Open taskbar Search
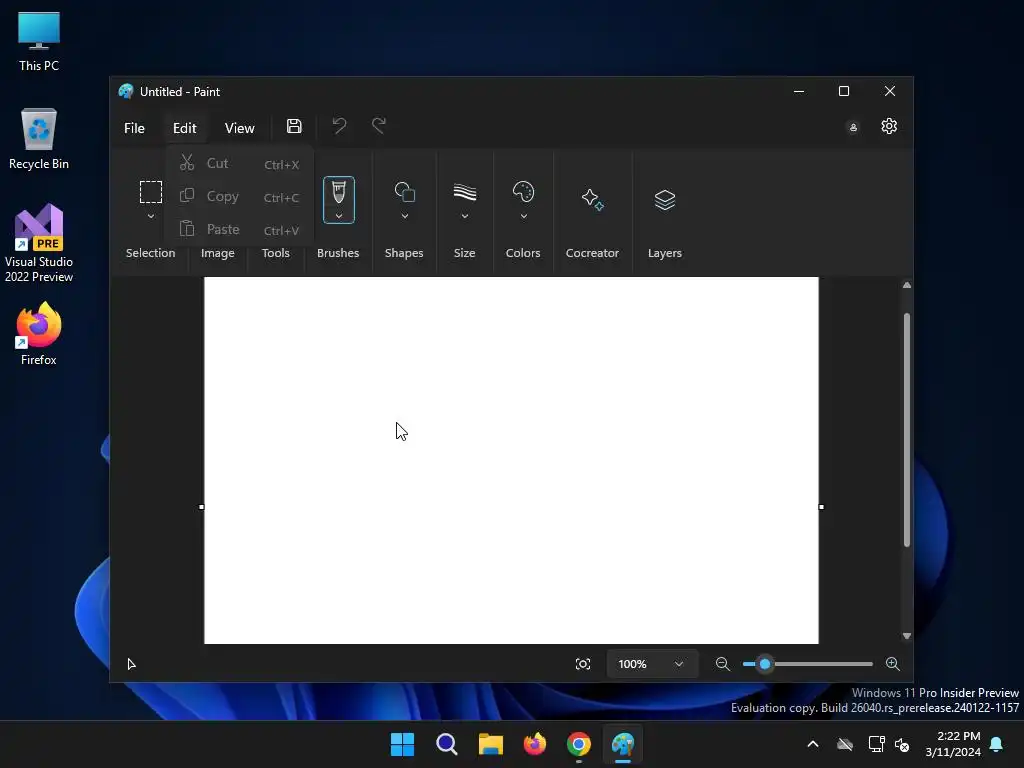 pos(447,744)
